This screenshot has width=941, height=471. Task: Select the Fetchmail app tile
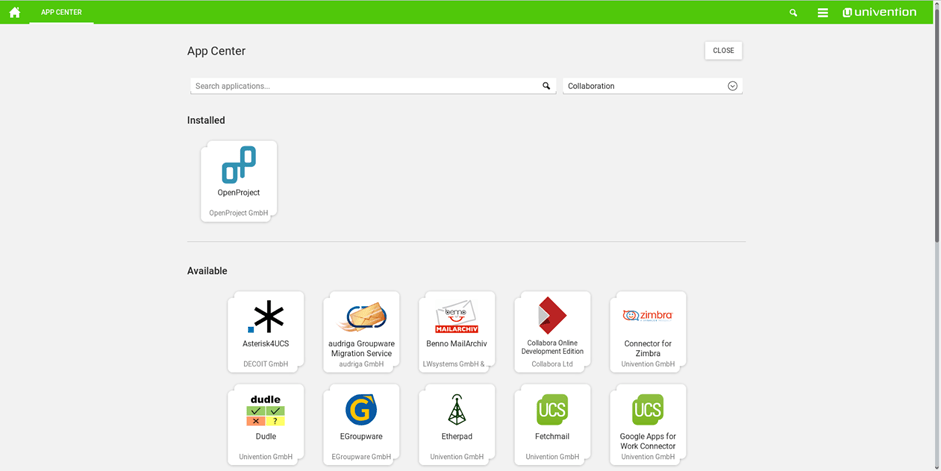[552, 424]
